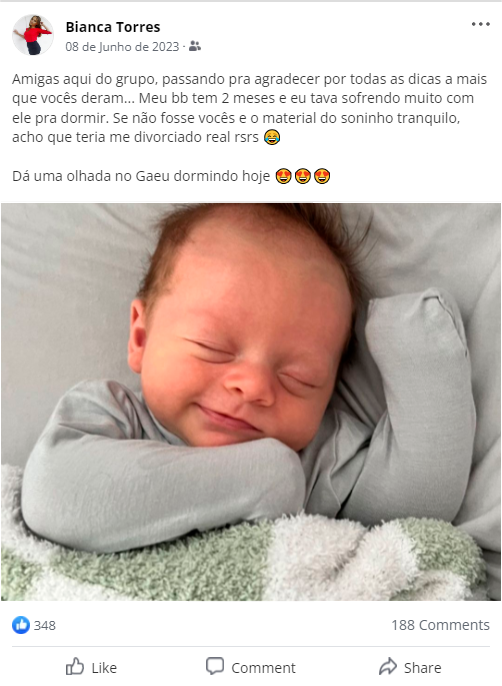Click the blue thumbs-up reaction icon
The height and width of the screenshot is (686, 502).
point(21,625)
